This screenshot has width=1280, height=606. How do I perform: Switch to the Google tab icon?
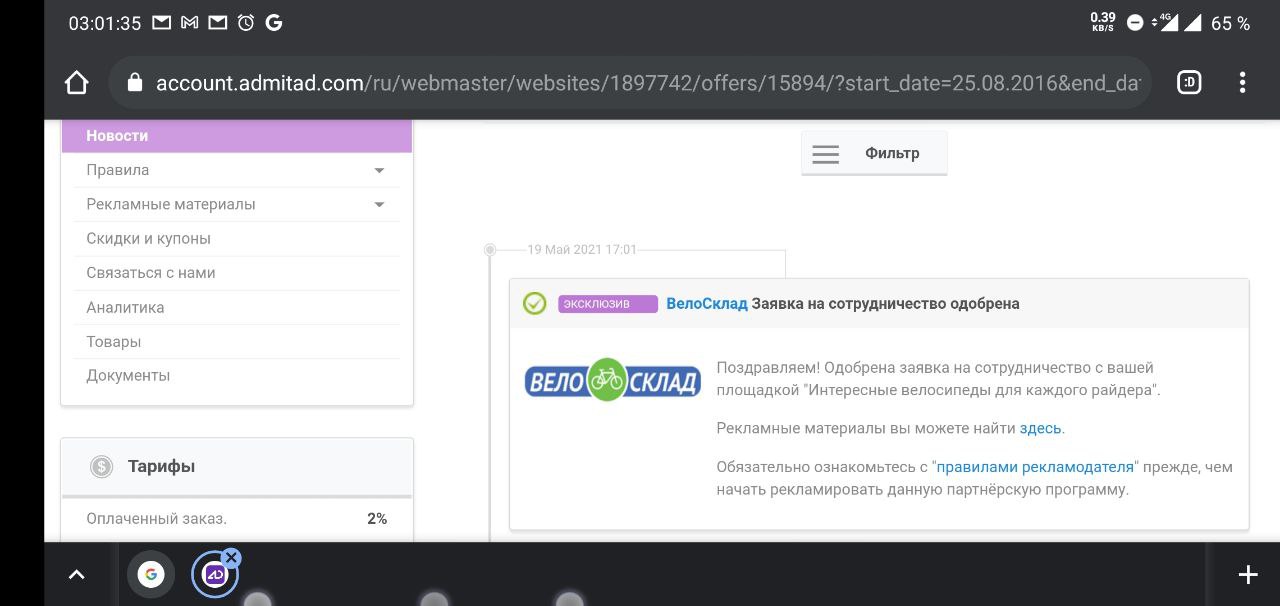point(151,574)
